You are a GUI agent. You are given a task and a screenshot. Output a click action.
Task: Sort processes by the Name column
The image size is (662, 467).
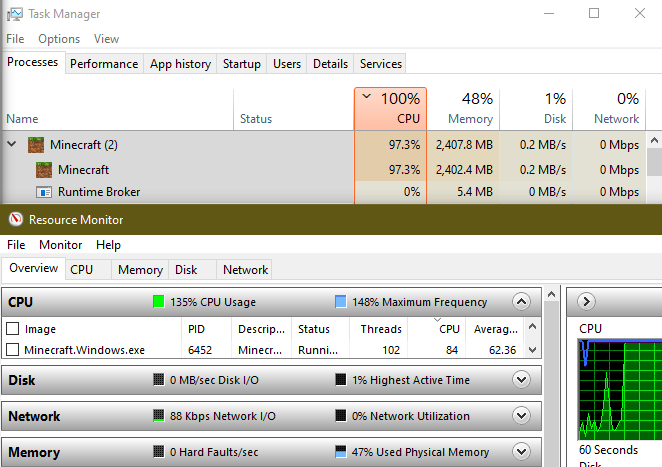tap(117, 109)
